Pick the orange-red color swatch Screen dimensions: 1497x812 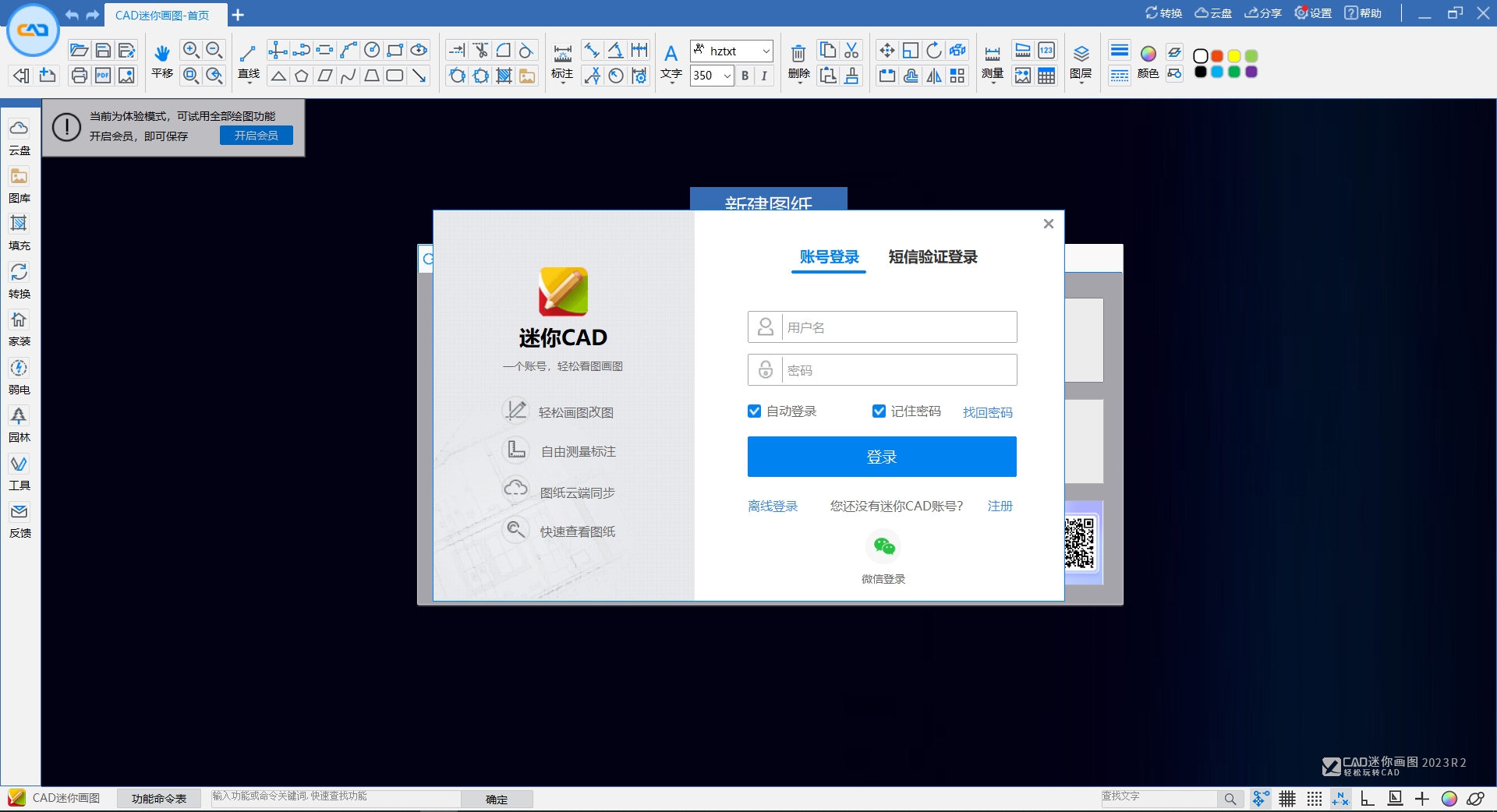click(1217, 56)
